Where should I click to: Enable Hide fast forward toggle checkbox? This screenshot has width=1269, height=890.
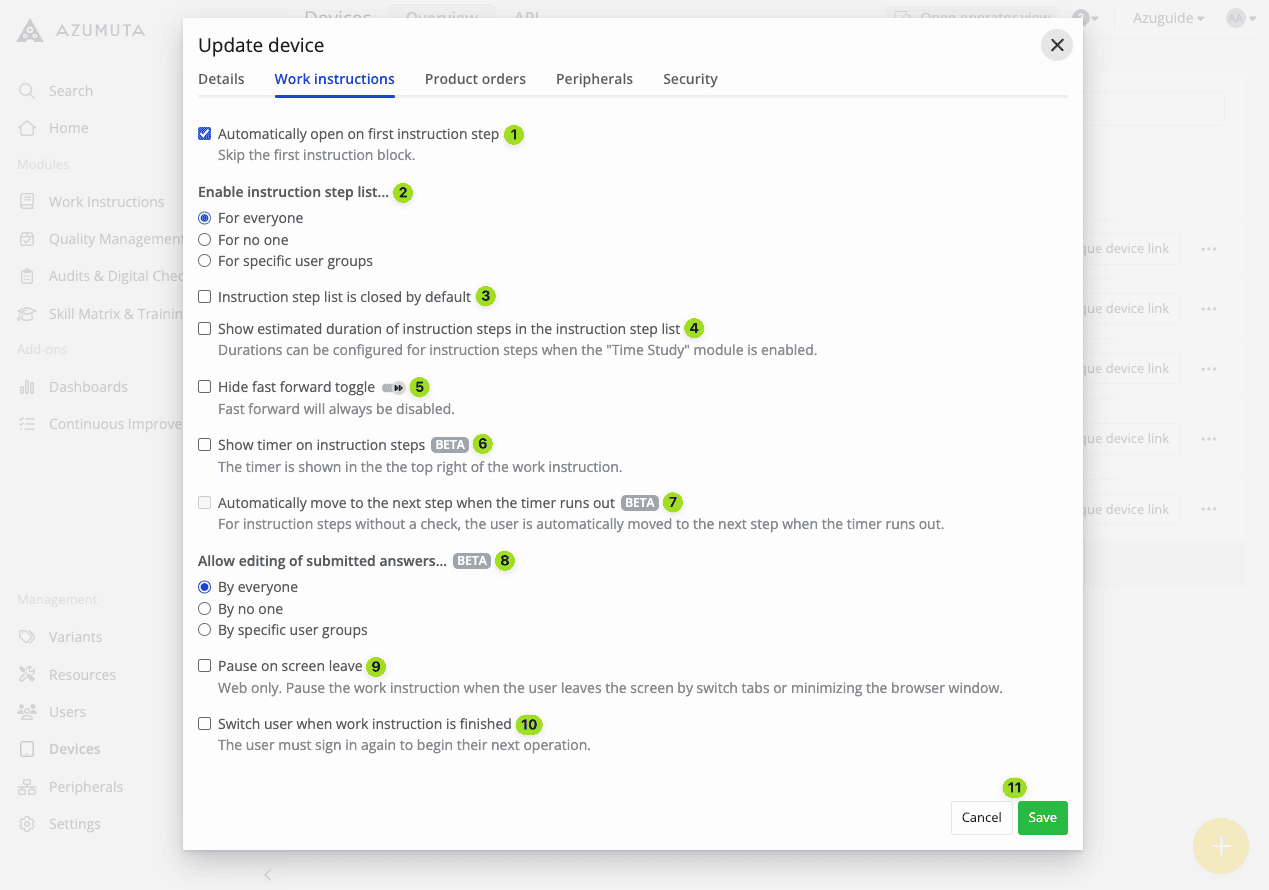click(x=205, y=387)
